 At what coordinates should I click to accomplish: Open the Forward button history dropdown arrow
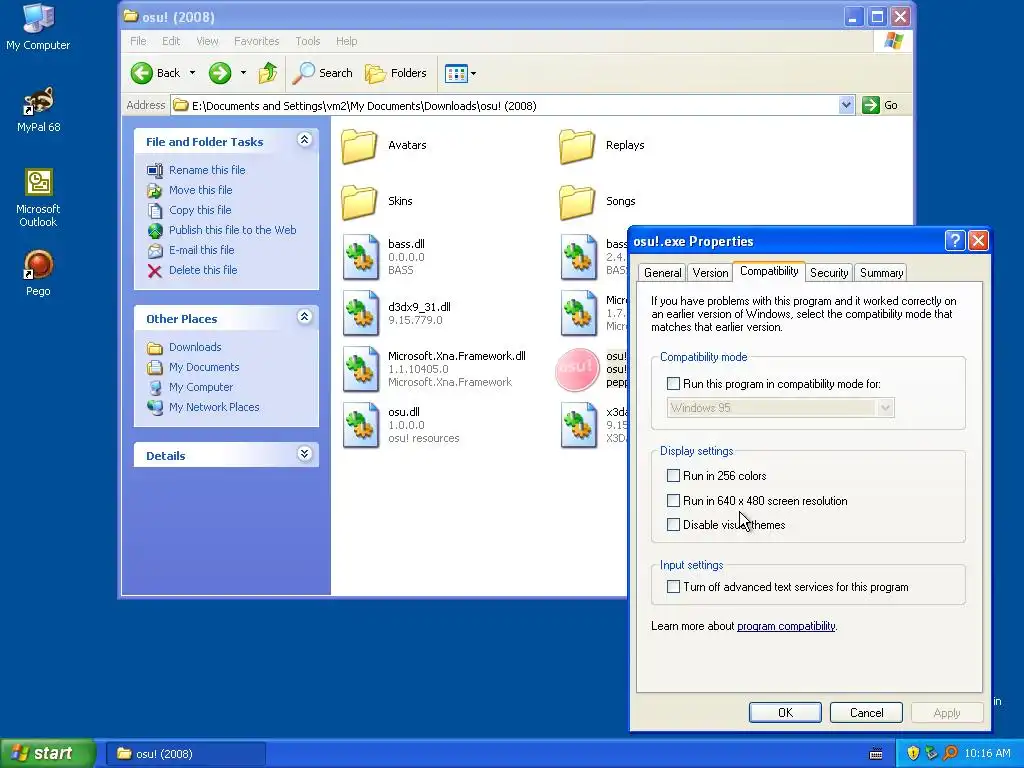pyautogui.click(x=243, y=73)
